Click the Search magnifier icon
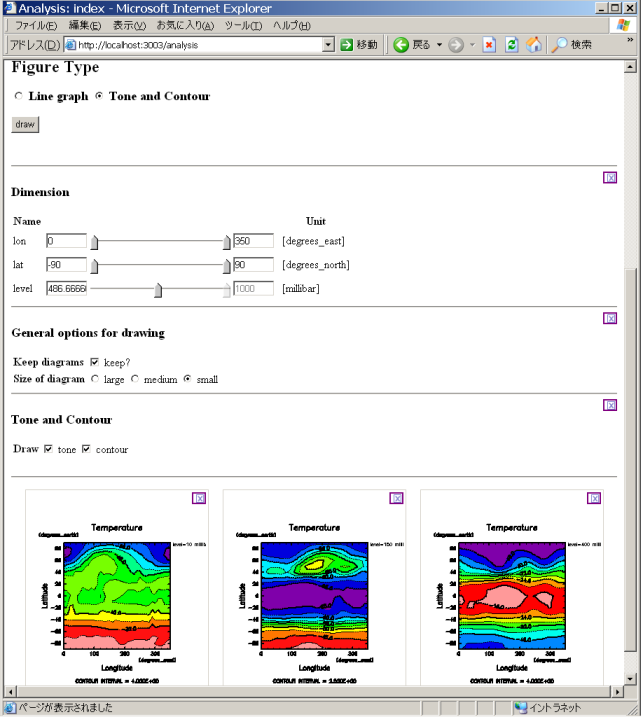Screen dimensions: 641x717 point(559,45)
